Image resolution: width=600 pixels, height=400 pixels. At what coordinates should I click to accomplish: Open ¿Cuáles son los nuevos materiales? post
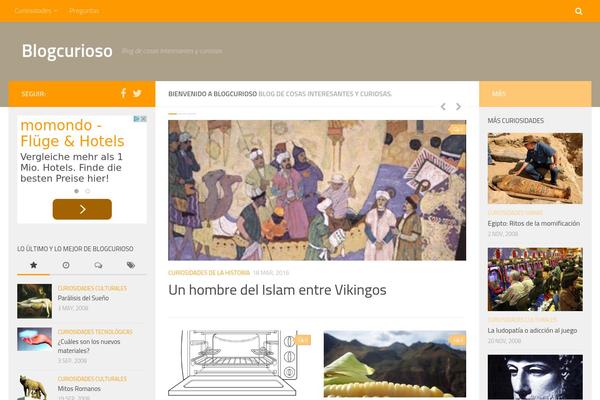89,346
